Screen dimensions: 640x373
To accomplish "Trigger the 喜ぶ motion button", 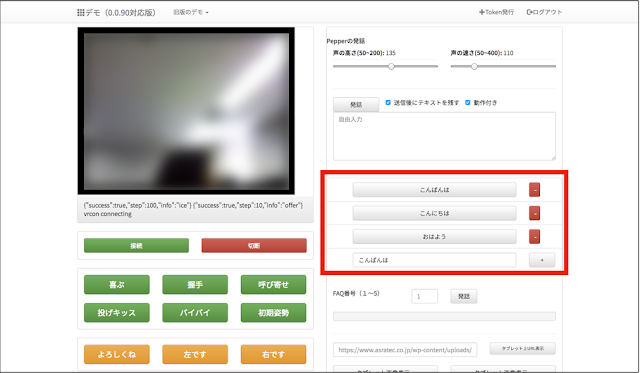I will pos(117,284).
